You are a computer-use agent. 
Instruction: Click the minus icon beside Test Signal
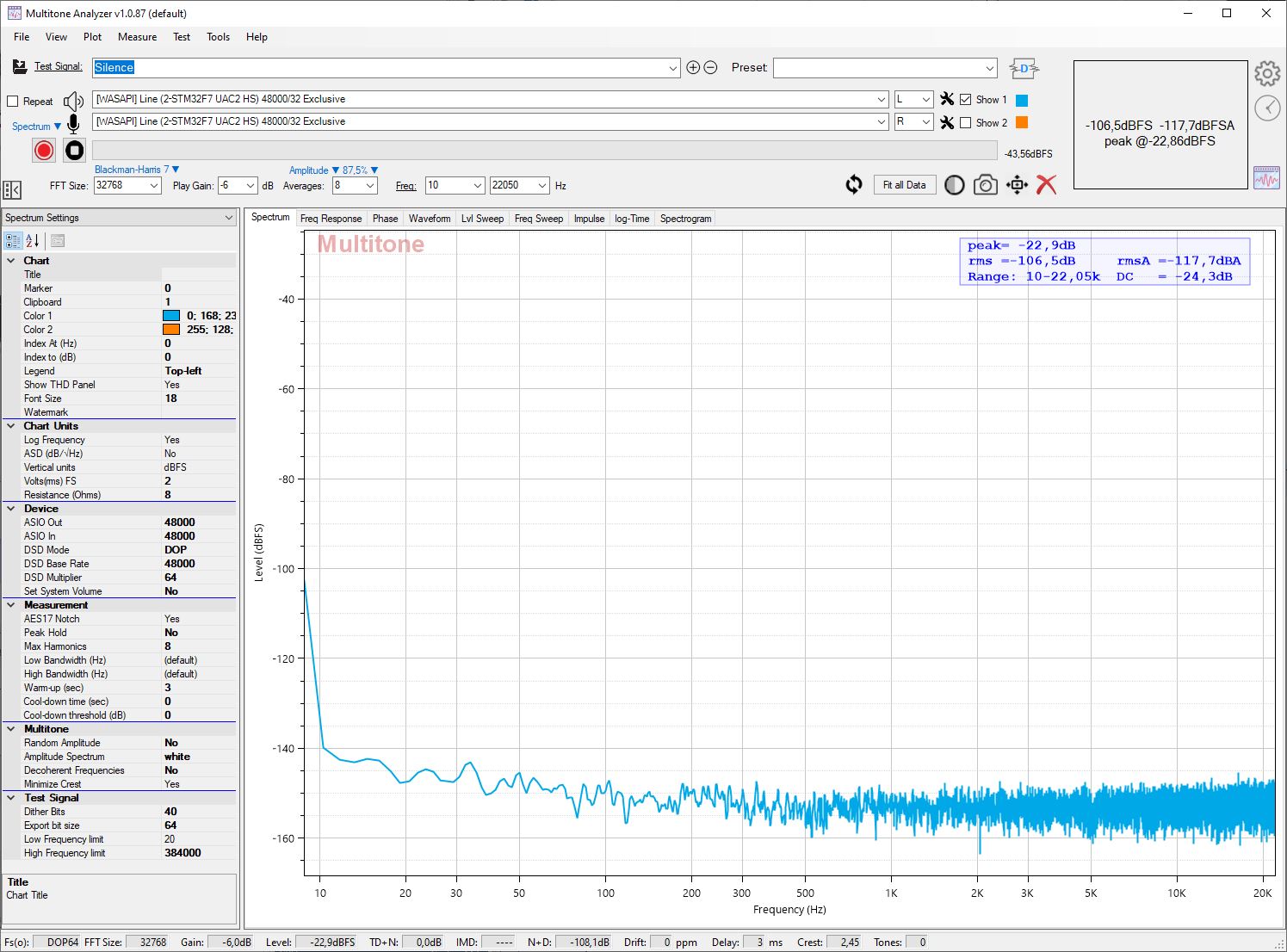pos(710,67)
